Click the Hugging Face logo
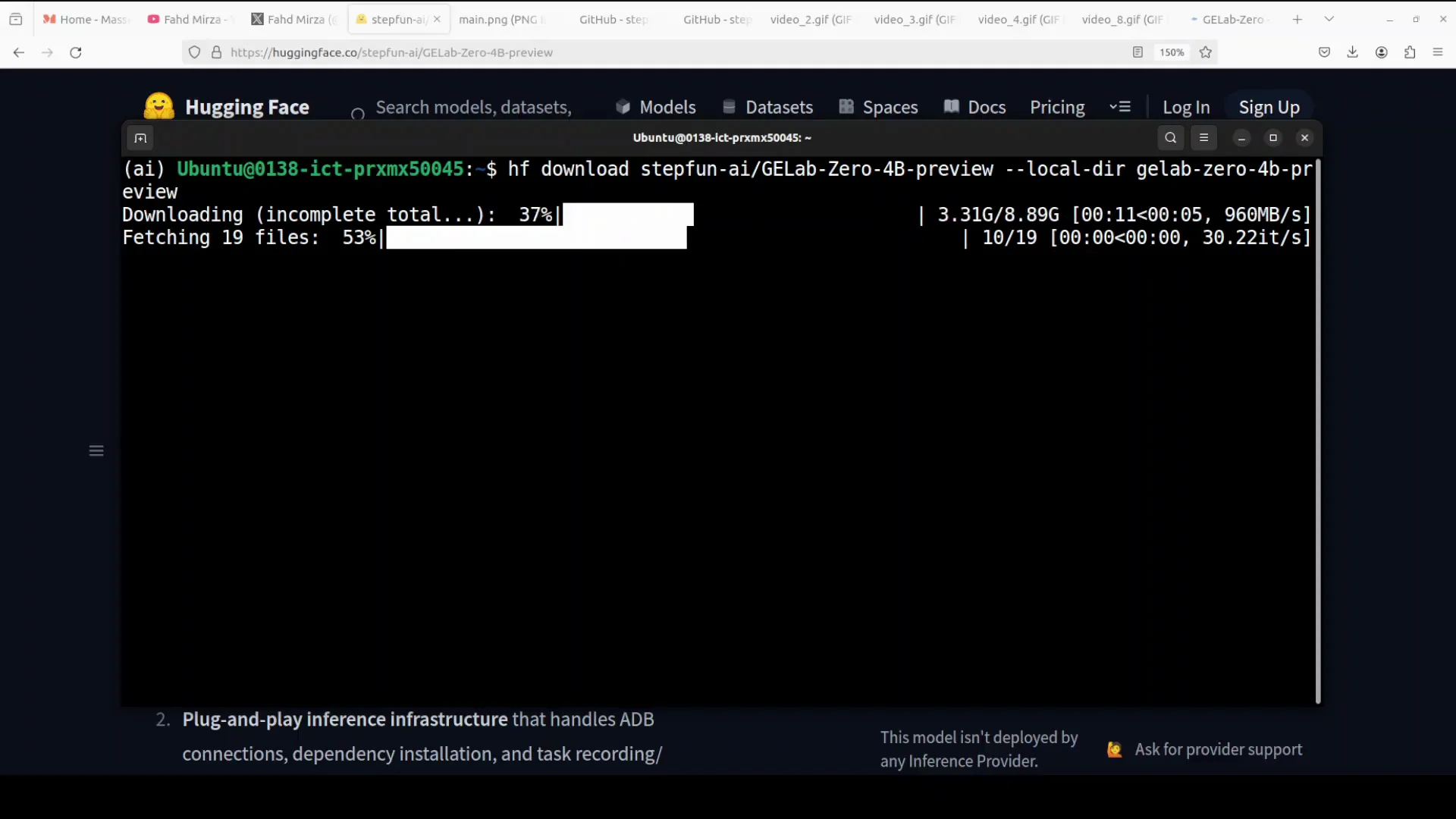Viewport: 1456px width, 819px height. click(158, 106)
